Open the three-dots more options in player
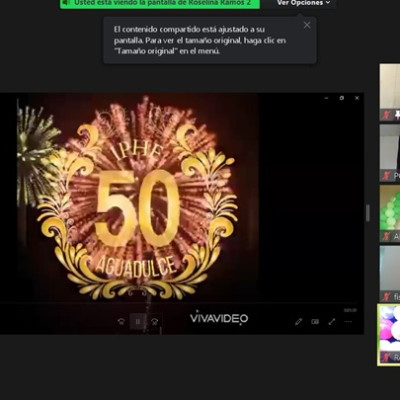The height and width of the screenshot is (400, 400). (x=348, y=322)
